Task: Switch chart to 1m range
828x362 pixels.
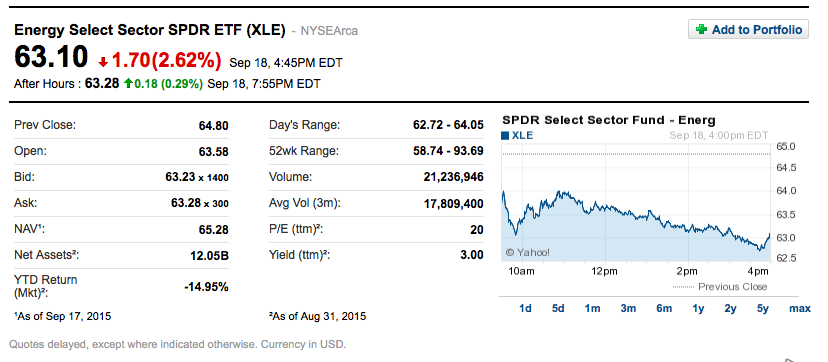Action: [x=592, y=309]
